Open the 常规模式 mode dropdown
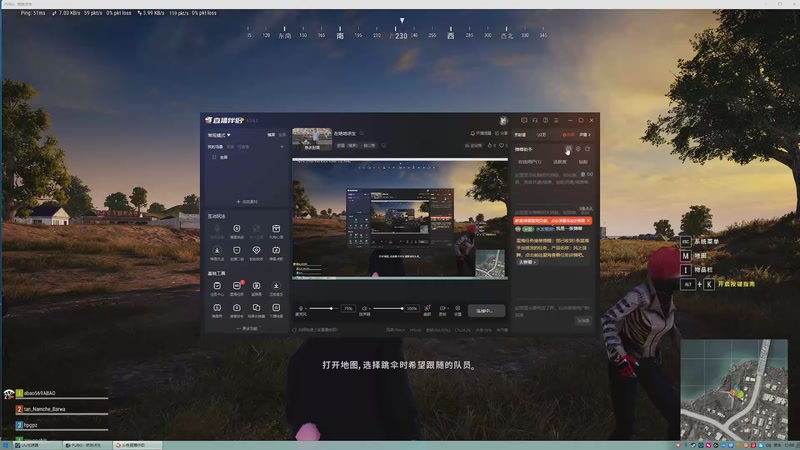Viewport: 800px width, 450px height. coord(219,135)
